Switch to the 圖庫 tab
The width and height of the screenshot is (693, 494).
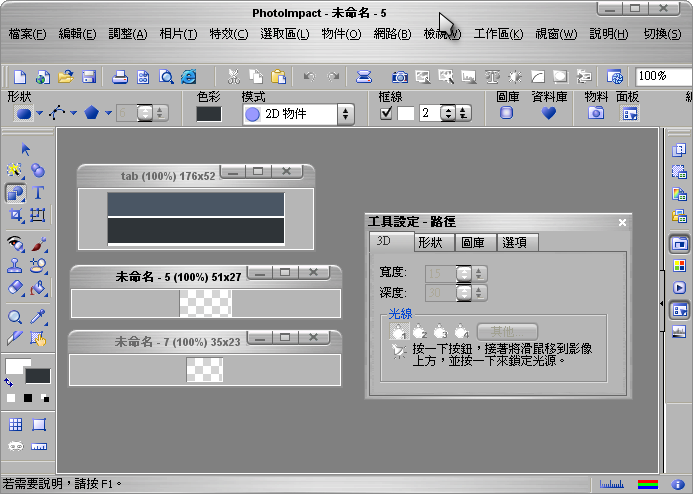tap(476, 243)
